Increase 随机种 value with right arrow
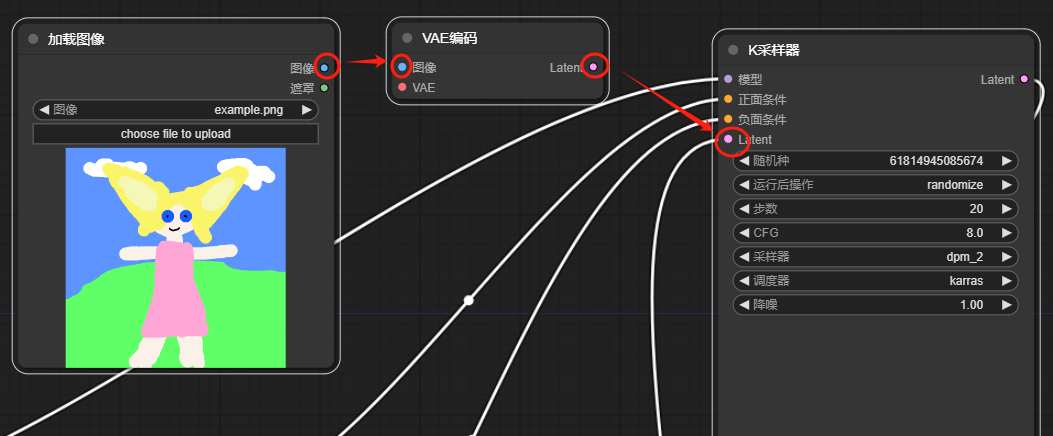This screenshot has width=1053, height=436. [1007, 161]
